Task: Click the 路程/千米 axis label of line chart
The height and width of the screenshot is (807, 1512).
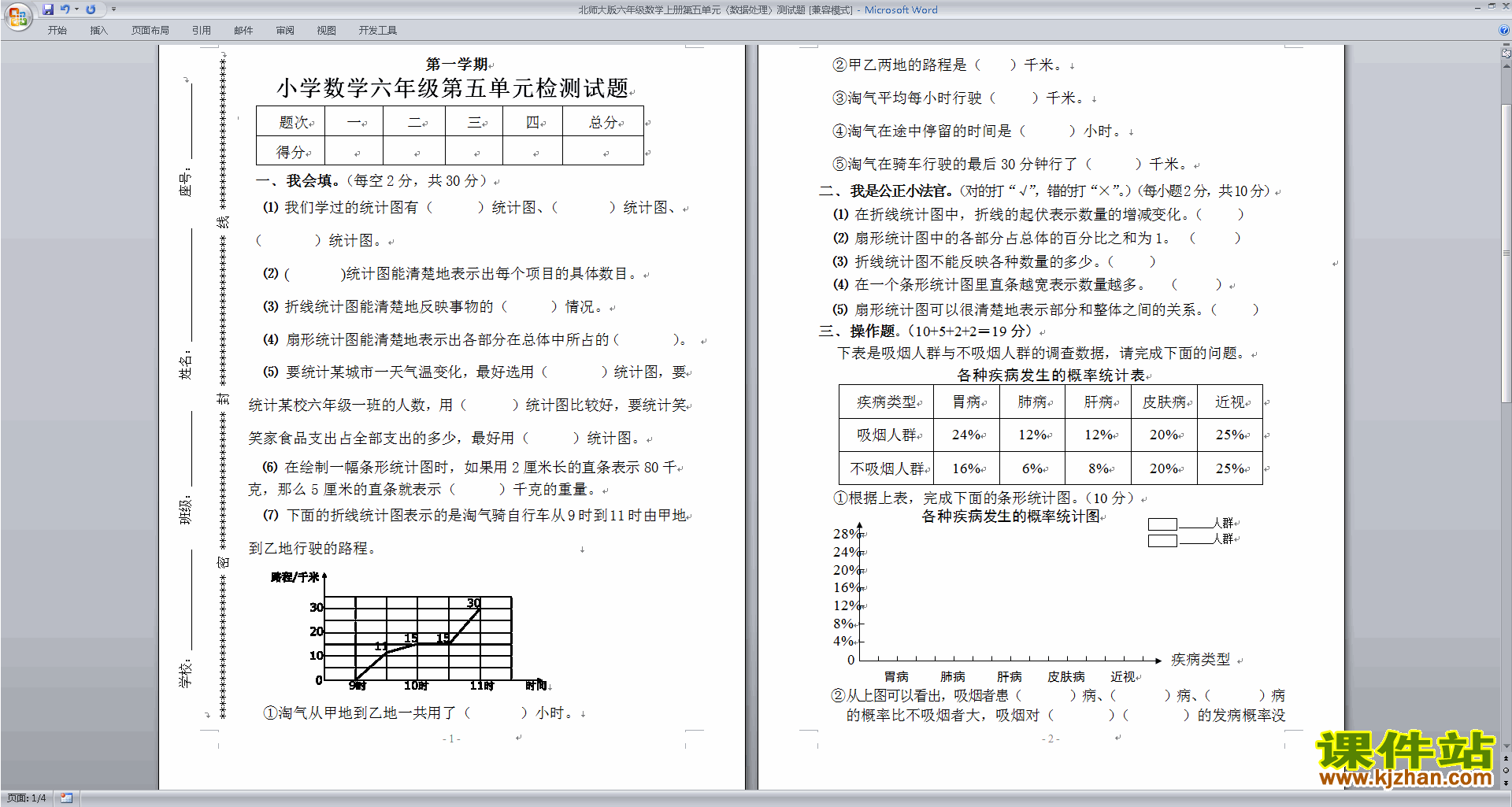Action: pyautogui.click(x=295, y=577)
